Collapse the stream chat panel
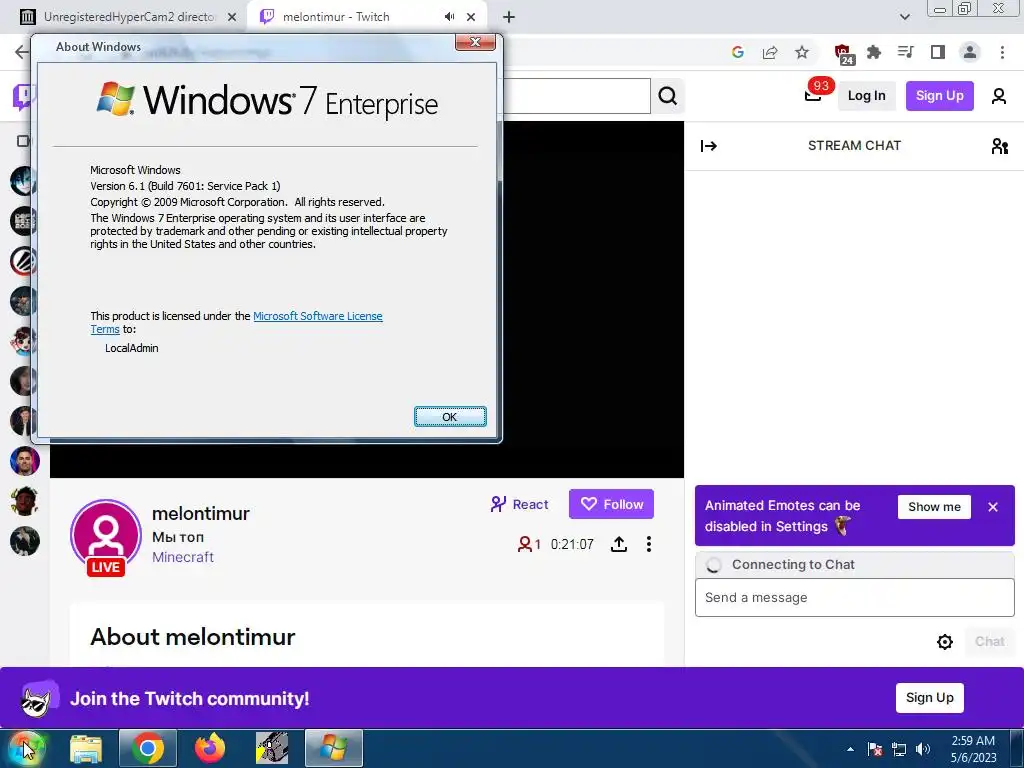Screen dimensions: 1024x768 pos(709,146)
